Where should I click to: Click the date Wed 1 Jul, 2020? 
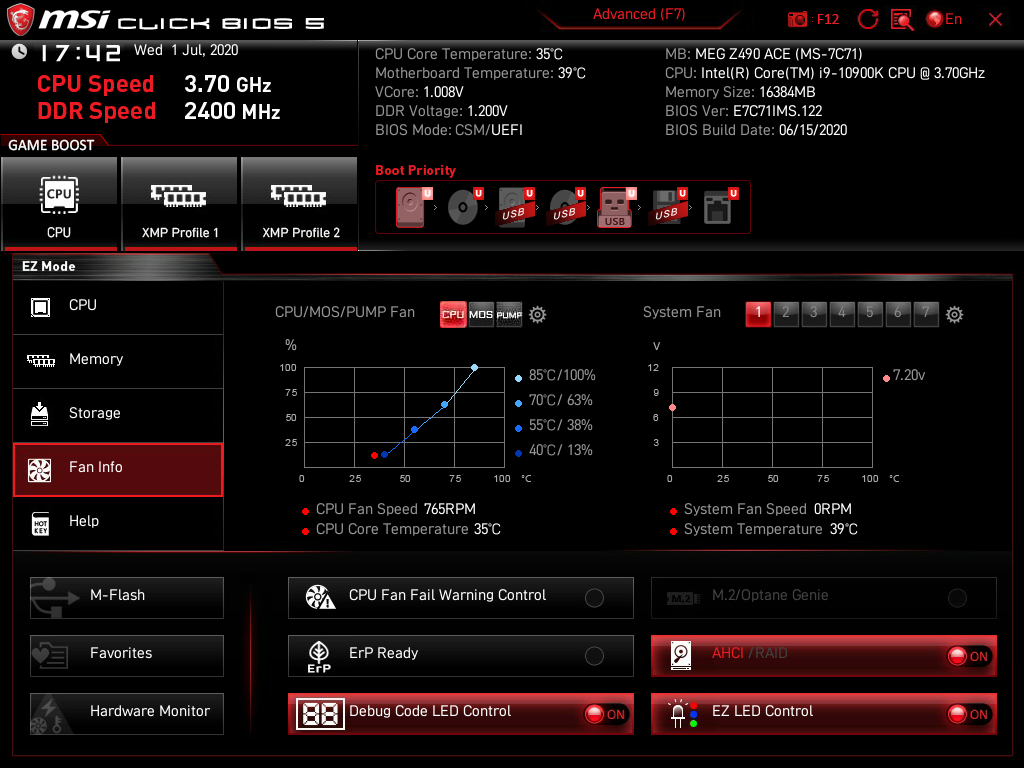[186, 50]
